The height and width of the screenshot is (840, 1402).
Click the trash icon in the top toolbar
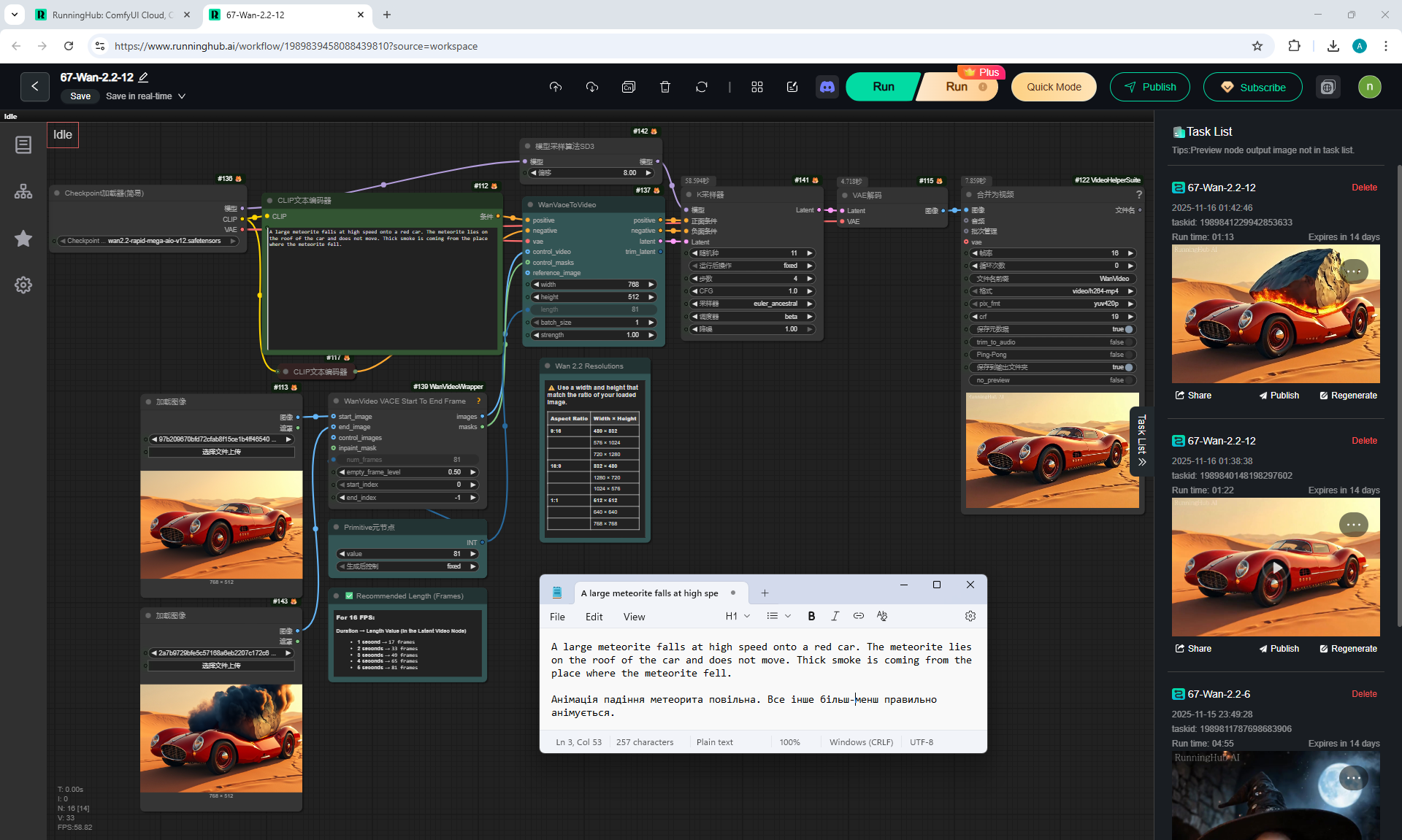coord(664,87)
